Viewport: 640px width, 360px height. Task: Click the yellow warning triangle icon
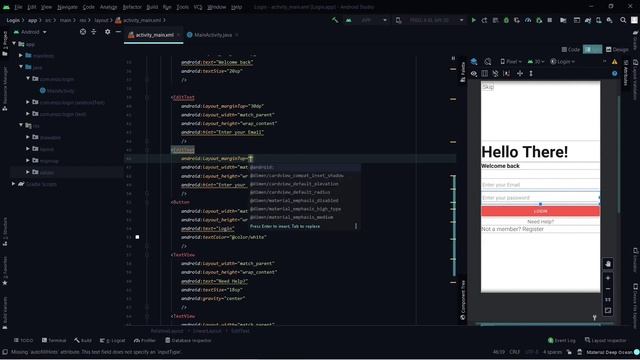(614, 62)
